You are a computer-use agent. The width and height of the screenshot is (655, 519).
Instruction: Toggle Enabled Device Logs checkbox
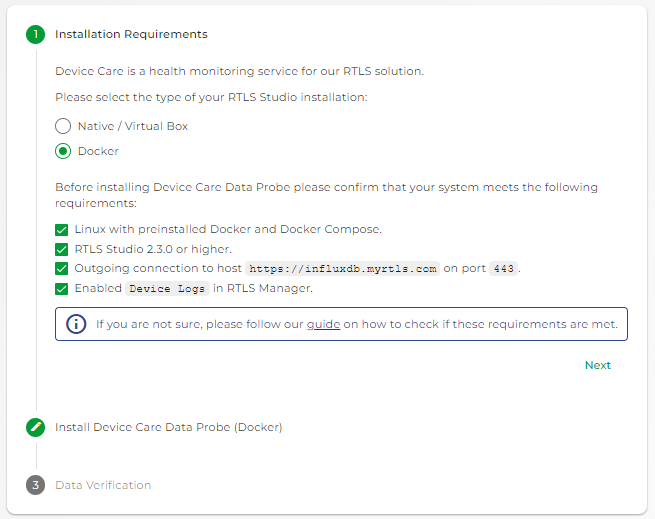click(x=61, y=289)
